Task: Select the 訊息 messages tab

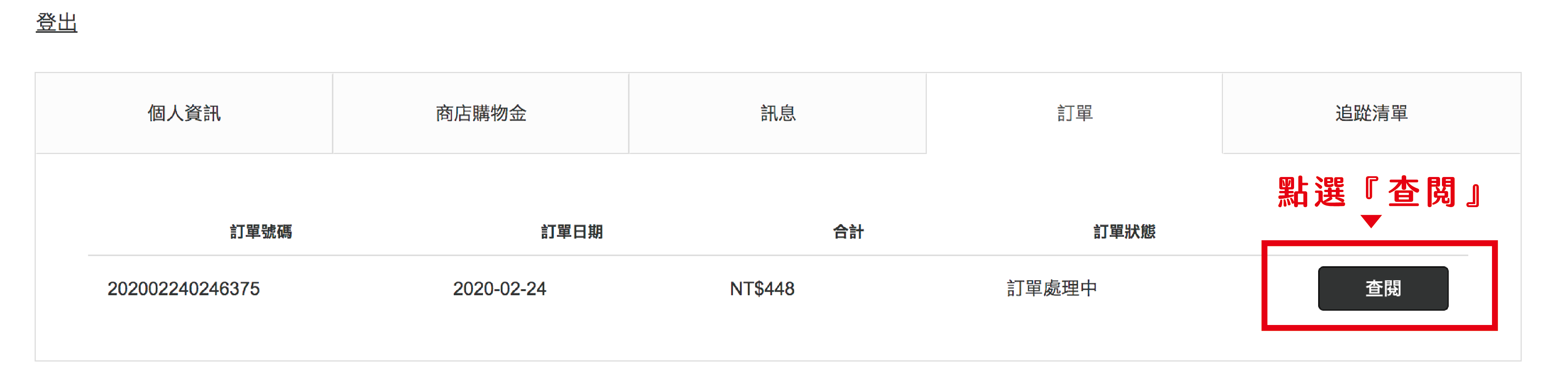Action: pyautogui.click(x=778, y=113)
